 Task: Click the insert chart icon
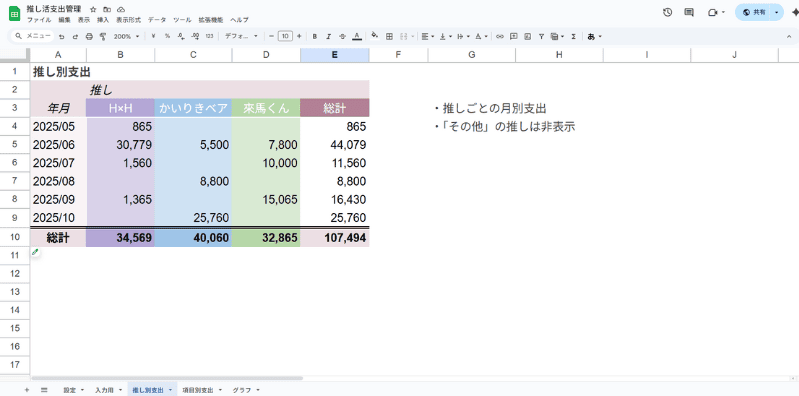[527, 36]
